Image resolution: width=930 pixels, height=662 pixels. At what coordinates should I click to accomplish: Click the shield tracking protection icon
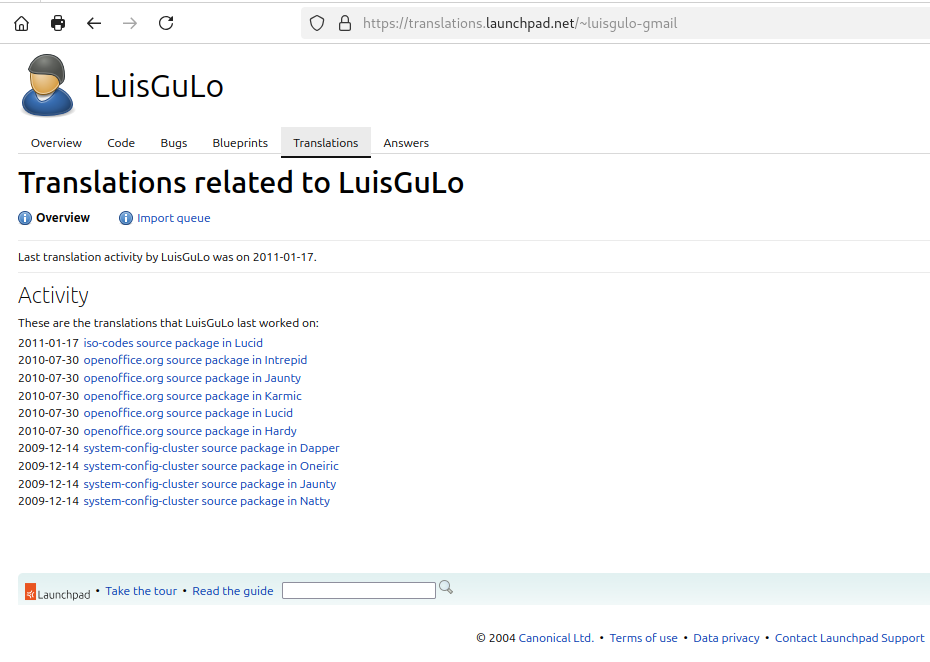(x=317, y=23)
